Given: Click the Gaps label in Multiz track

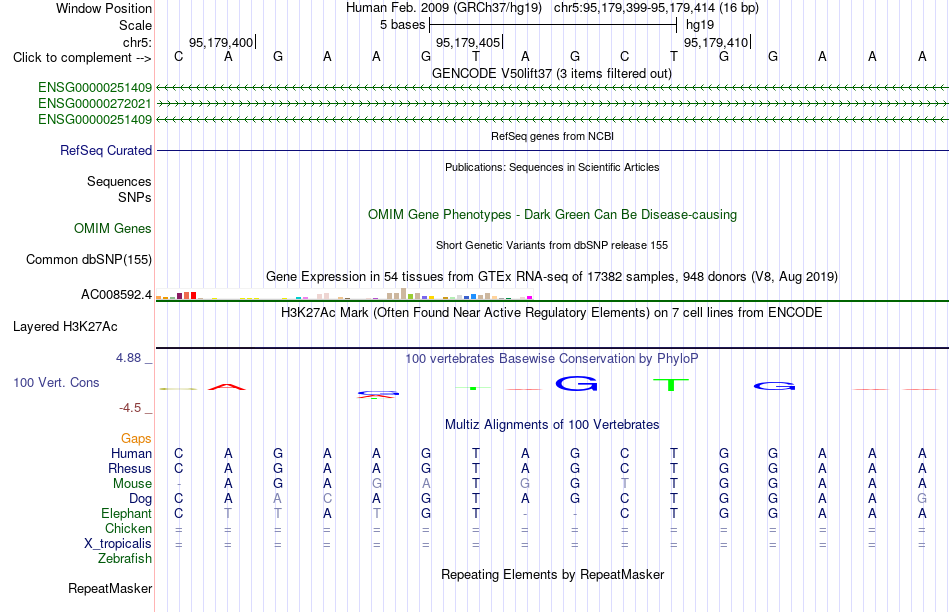Looking at the screenshot, I should pyautogui.click(x=136, y=438).
